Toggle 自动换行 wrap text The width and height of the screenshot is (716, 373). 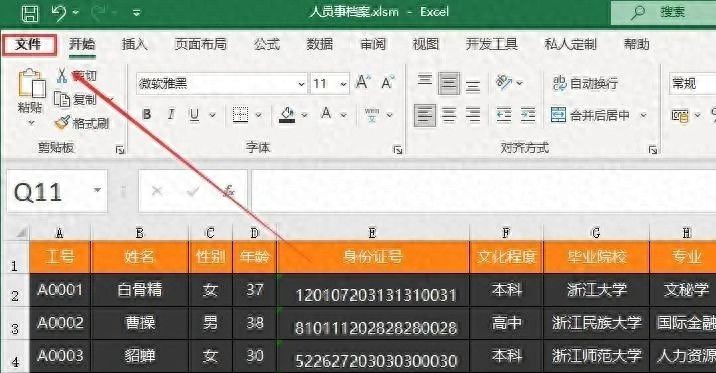point(585,83)
